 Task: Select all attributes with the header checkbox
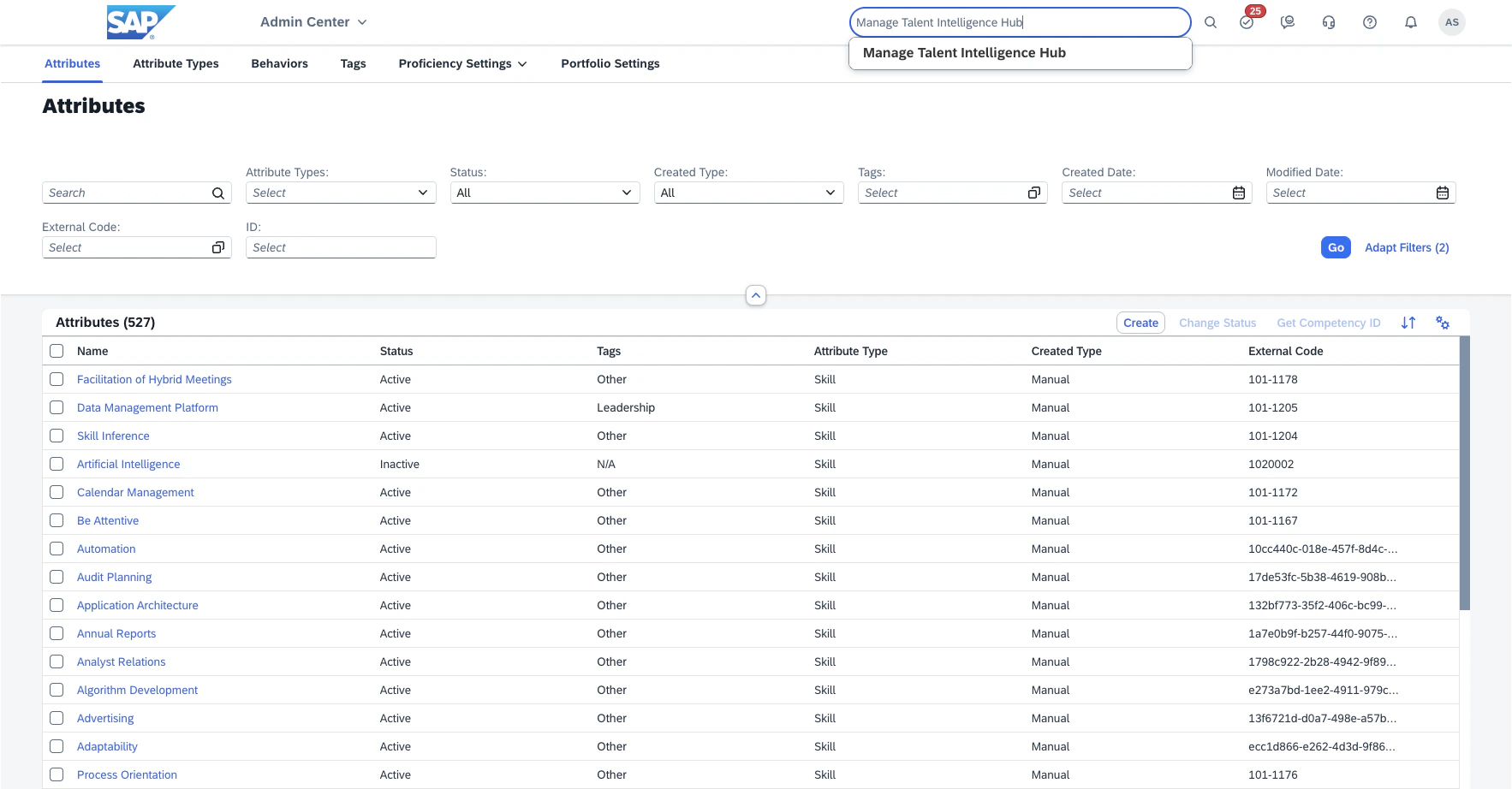57,351
